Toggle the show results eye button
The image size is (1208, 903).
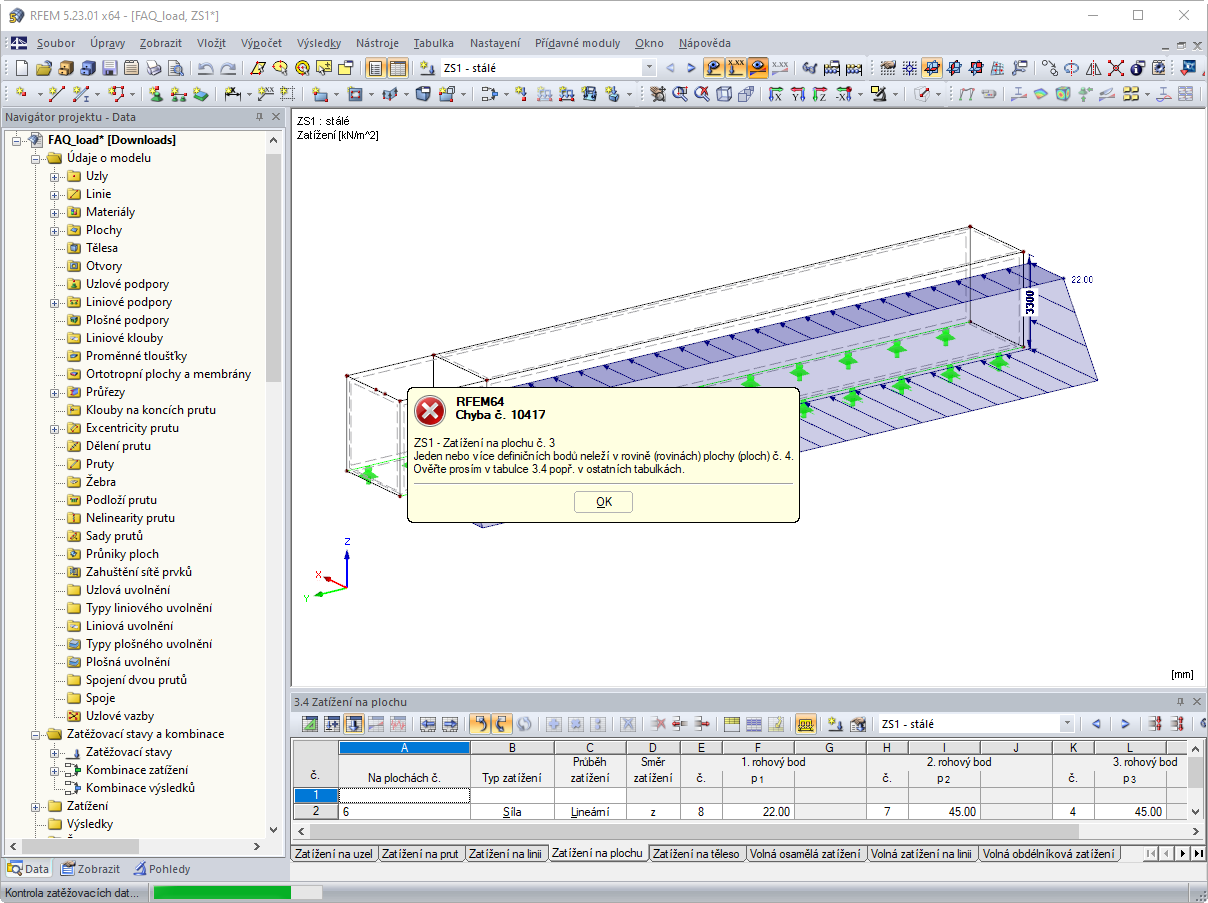point(758,68)
